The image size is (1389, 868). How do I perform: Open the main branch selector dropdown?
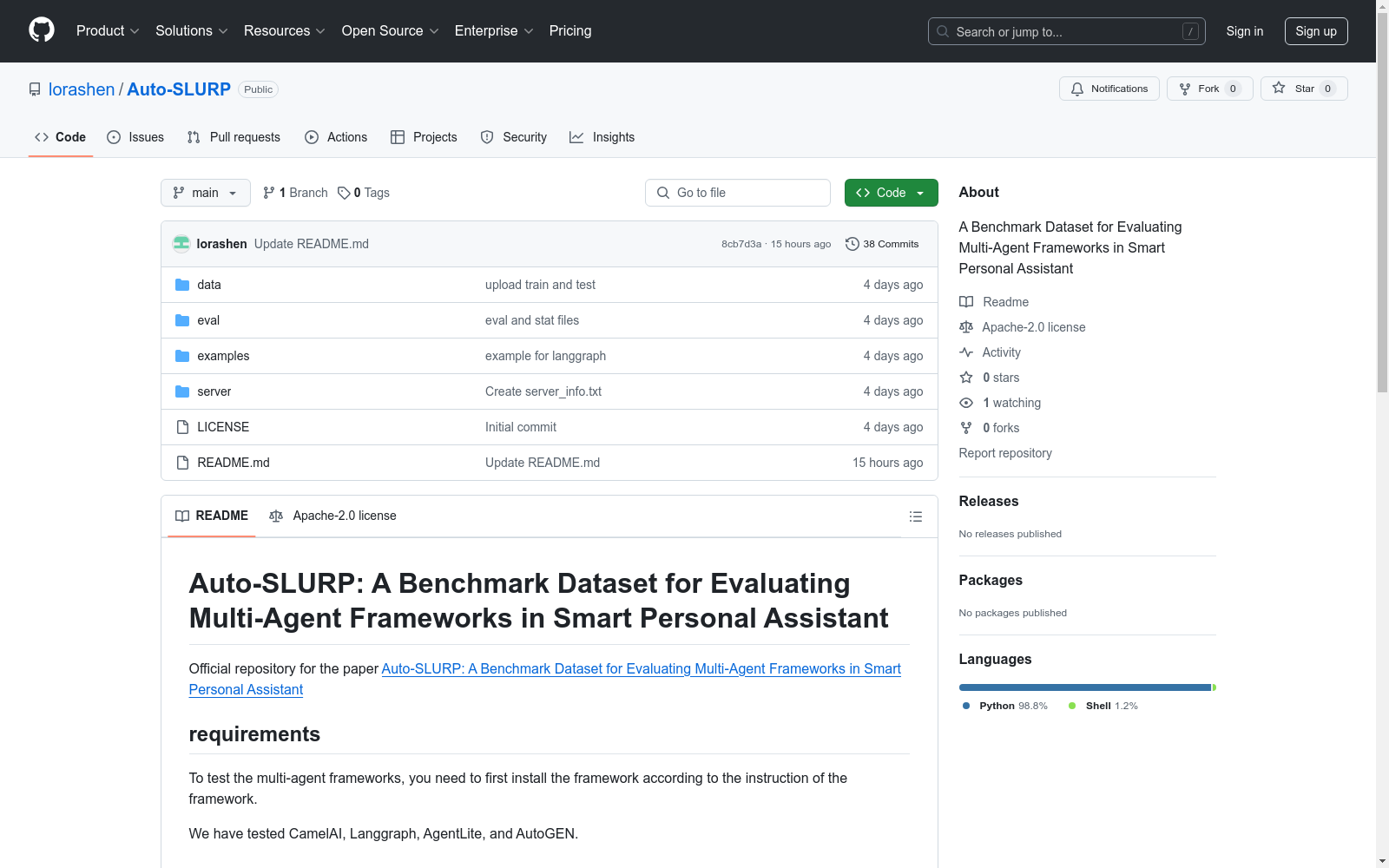[206, 193]
